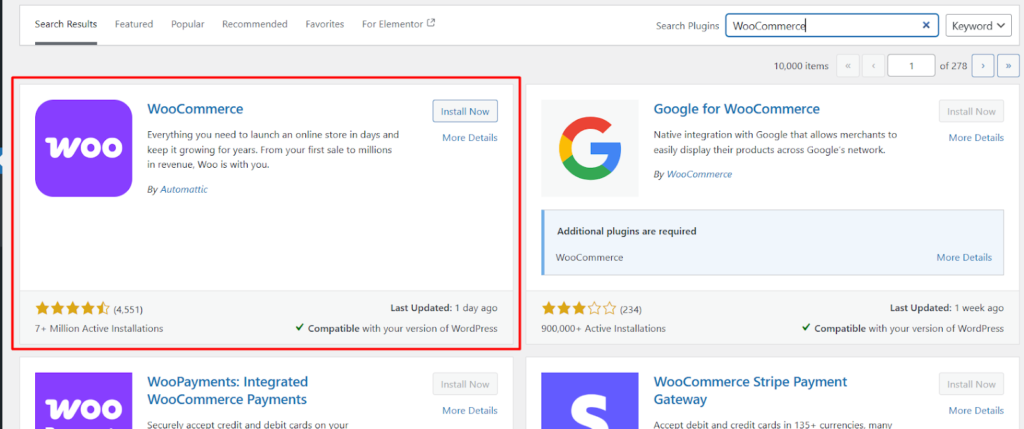Screen dimensions: 1024x429
Task: Click 'Additional plugins are required' notice heading
Action: click(x=627, y=231)
